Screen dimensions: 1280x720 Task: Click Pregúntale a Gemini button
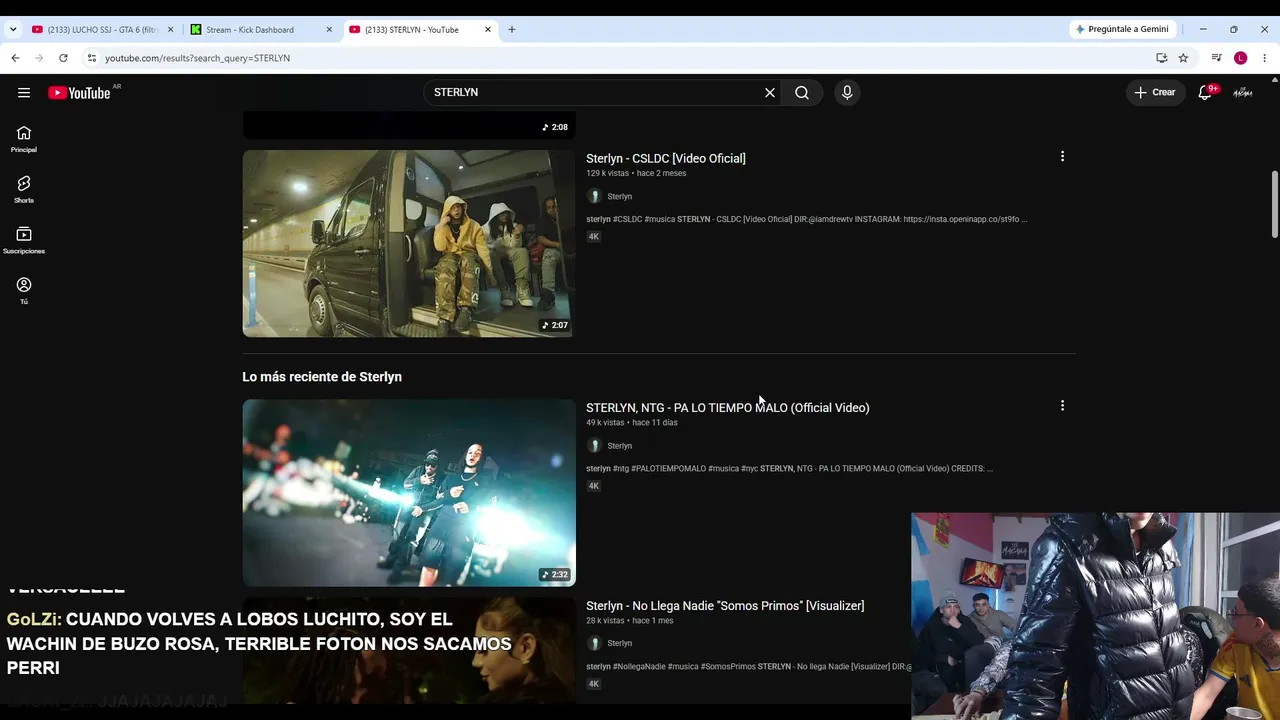pos(1121,29)
